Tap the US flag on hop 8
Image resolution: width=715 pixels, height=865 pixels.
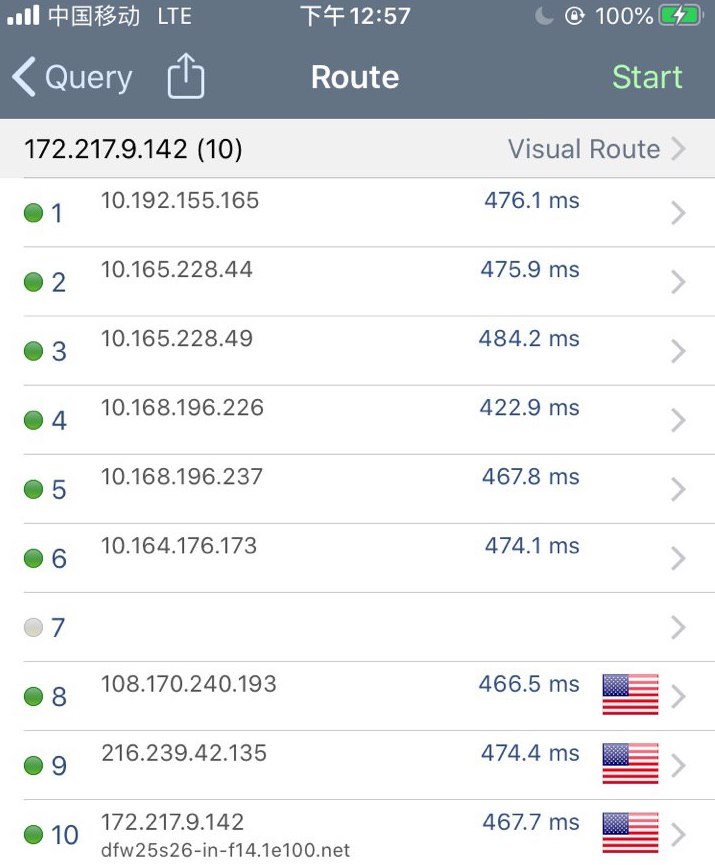(x=630, y=694)
